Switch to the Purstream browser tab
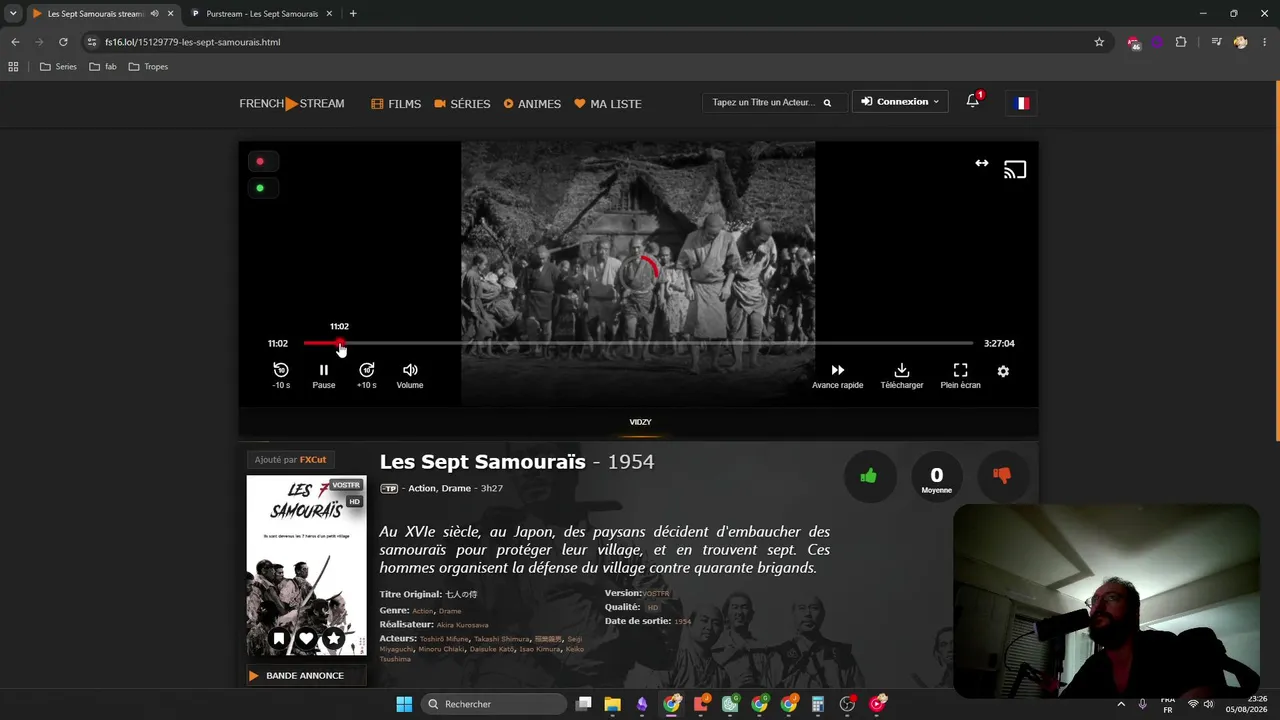Screen dimensions: 1280x720 (x=262, y=14)
